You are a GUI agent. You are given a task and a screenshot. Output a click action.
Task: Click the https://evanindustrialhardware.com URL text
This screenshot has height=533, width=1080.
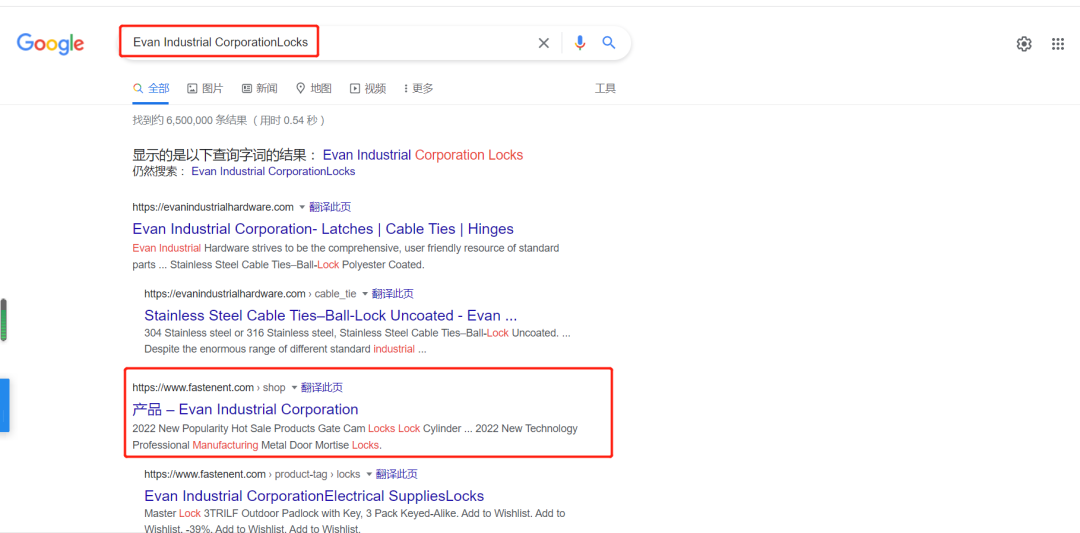(x=213, y=207)
